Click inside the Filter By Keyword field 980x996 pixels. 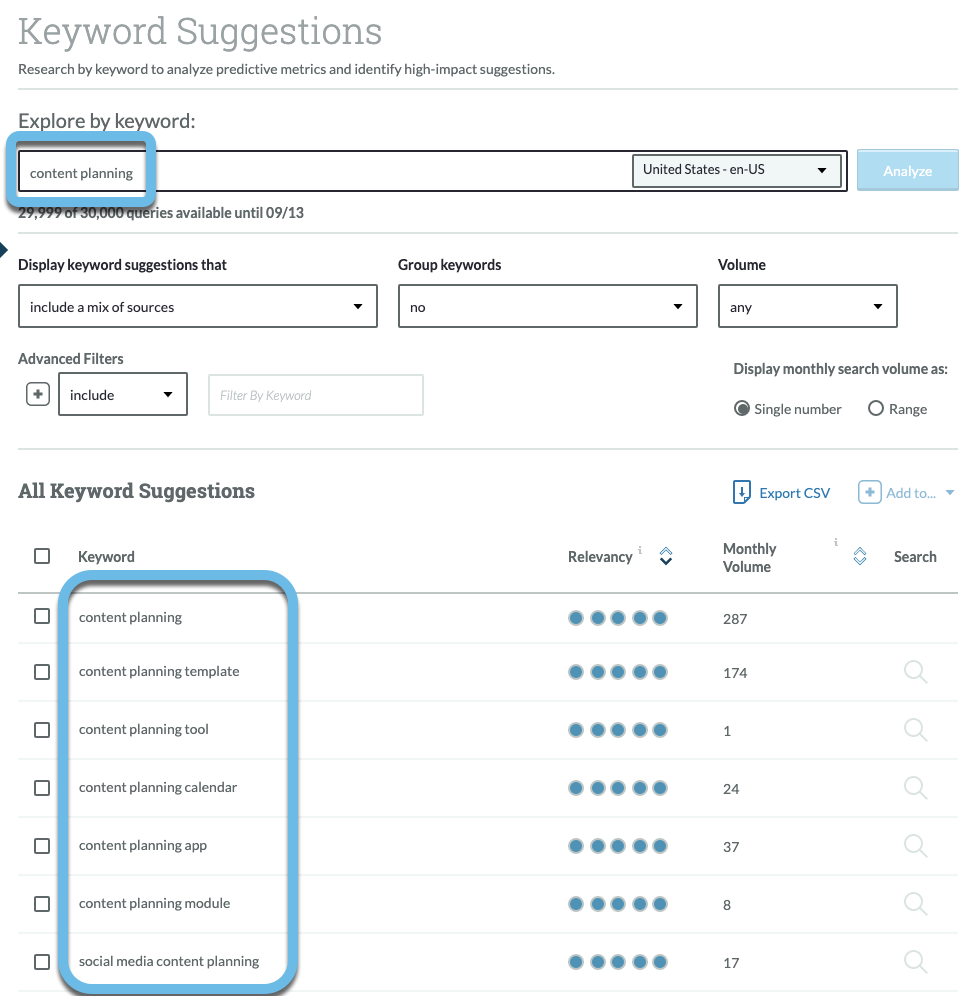pos(315,394)
